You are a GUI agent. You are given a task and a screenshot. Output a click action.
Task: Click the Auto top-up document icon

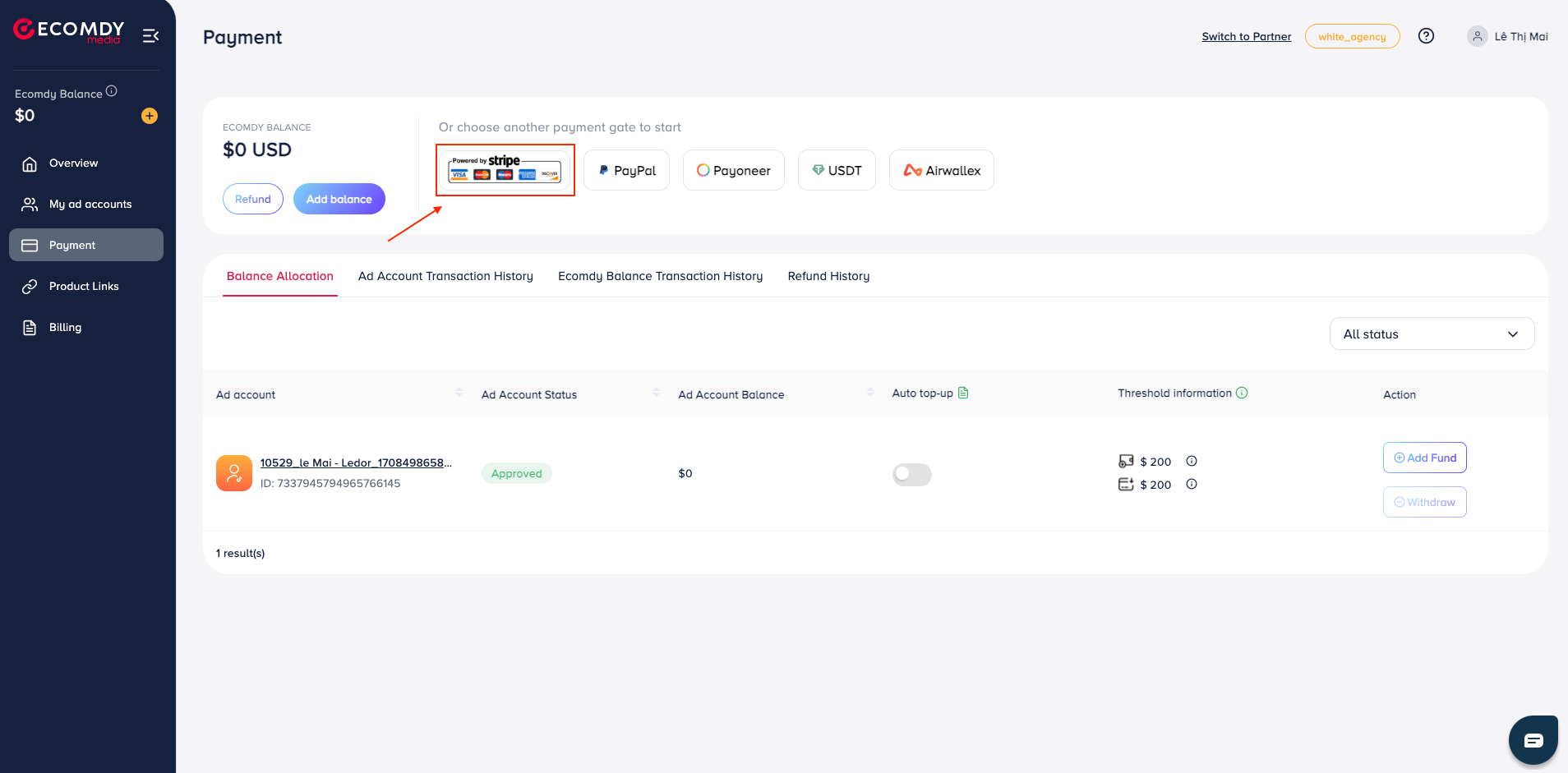[x=963, y=393]
